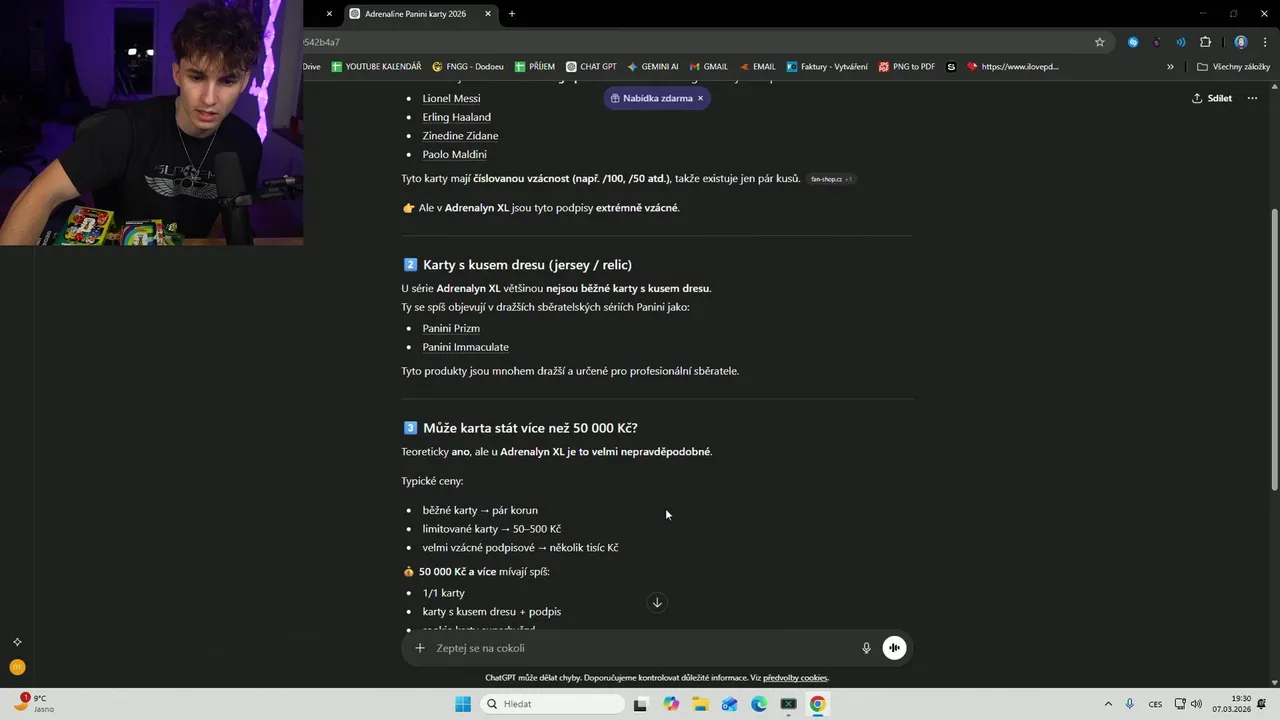
Task: Click the sparkle icon at left edge
Action: click(x=17, y=642)
